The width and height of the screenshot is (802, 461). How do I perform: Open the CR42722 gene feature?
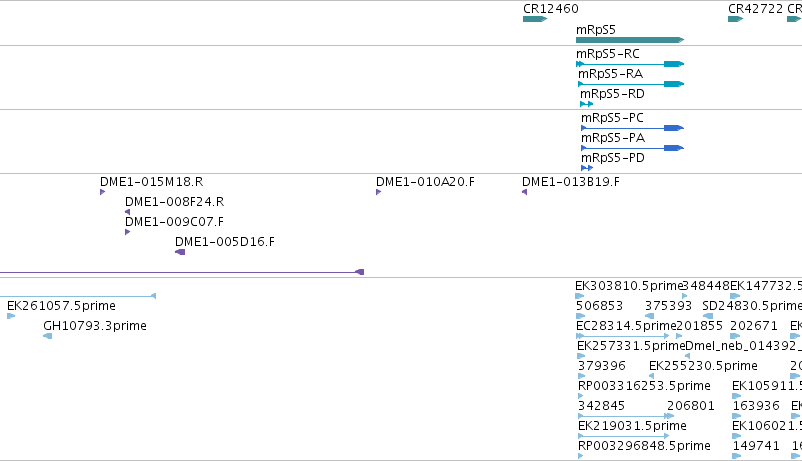736,19
